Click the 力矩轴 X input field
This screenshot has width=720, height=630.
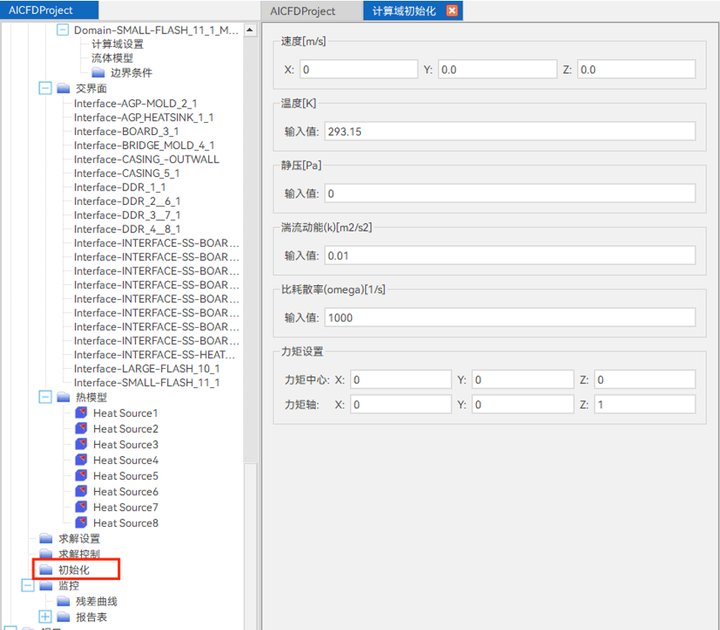pos(401,405)
